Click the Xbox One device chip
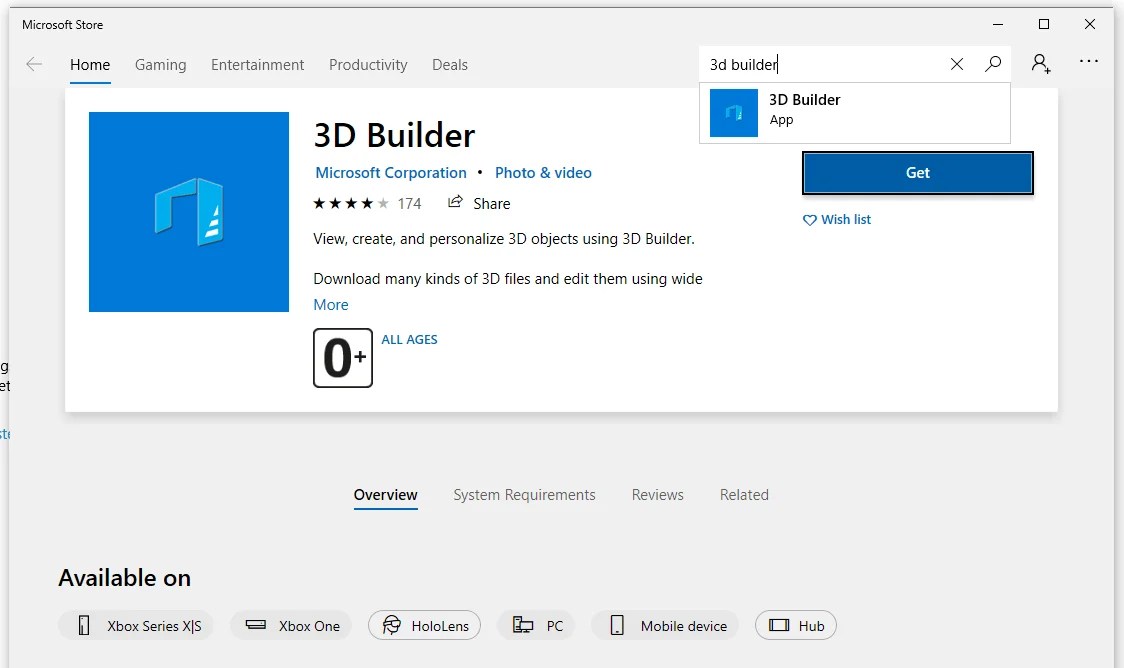 click(290, 626)
